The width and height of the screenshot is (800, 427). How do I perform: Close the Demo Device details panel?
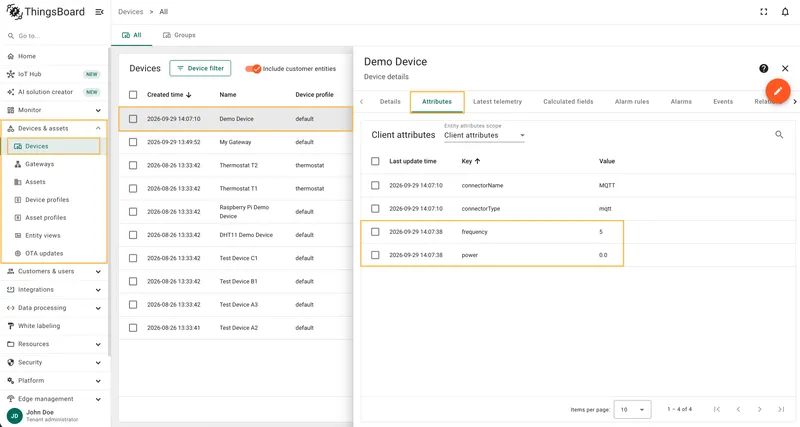[785, 68]
